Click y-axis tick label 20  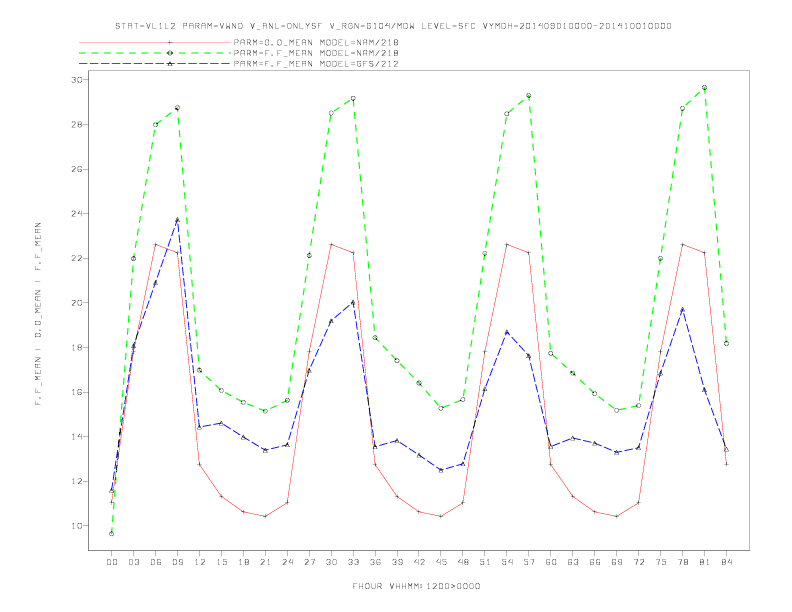click(77, 303)
